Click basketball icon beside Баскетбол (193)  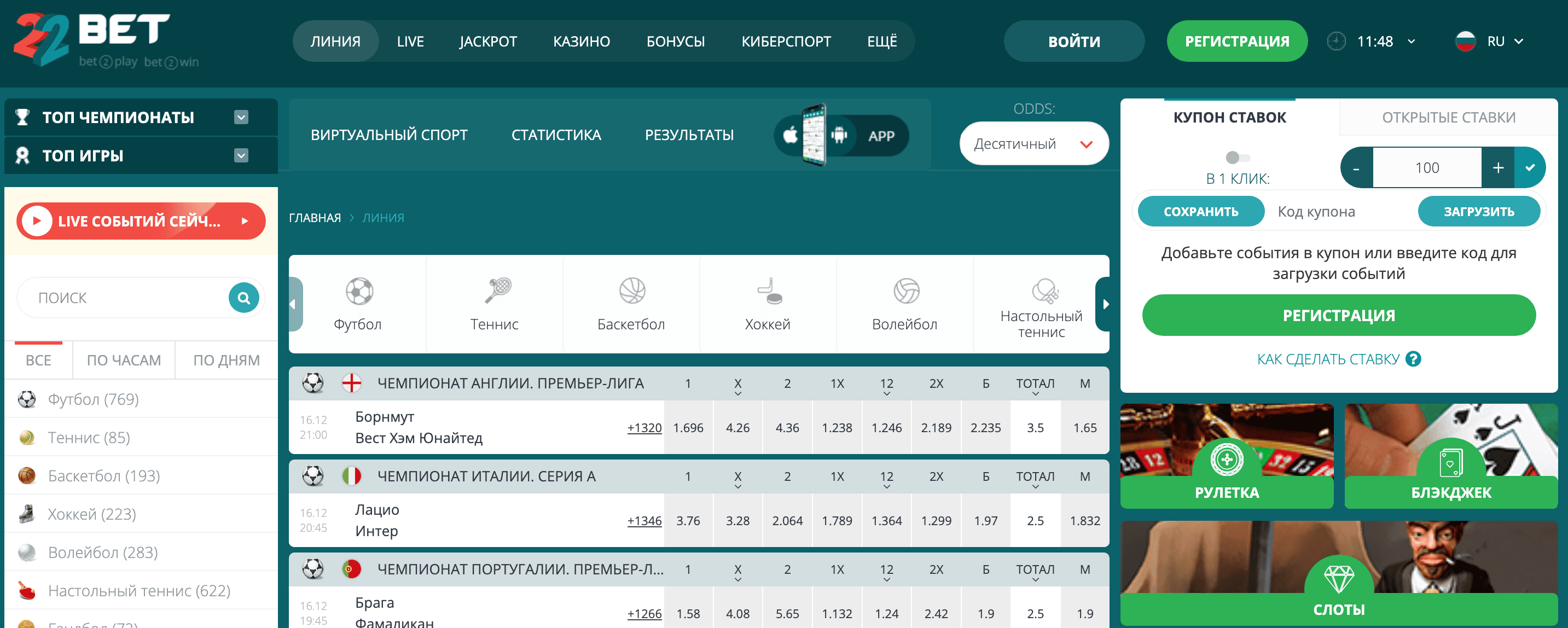click(x=27, y=476)
